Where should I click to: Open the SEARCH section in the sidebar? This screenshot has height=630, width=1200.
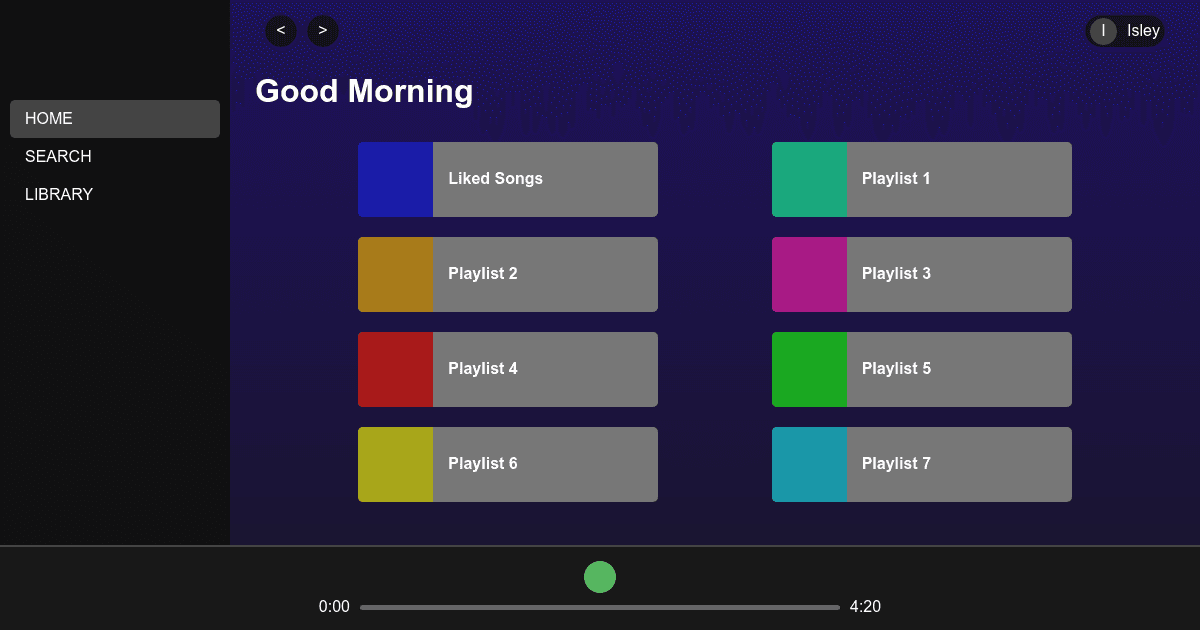click(58, 156)
